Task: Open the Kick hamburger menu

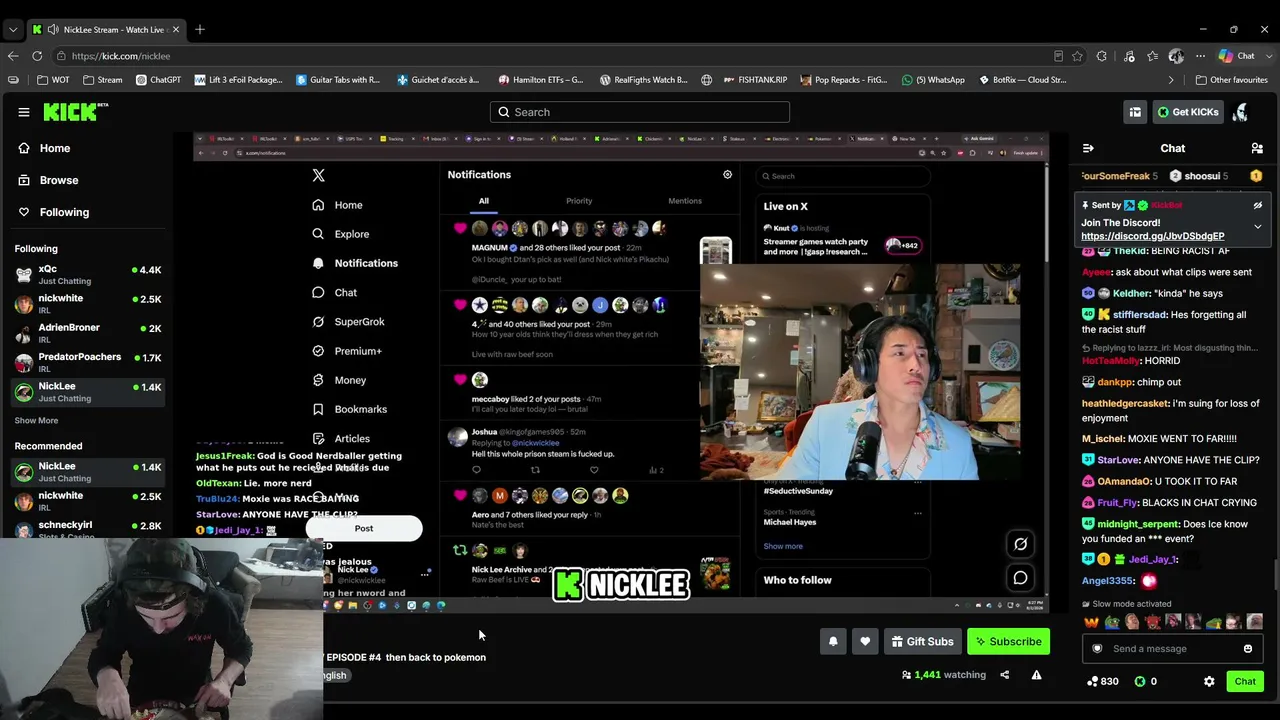Action: click(24, 112)
